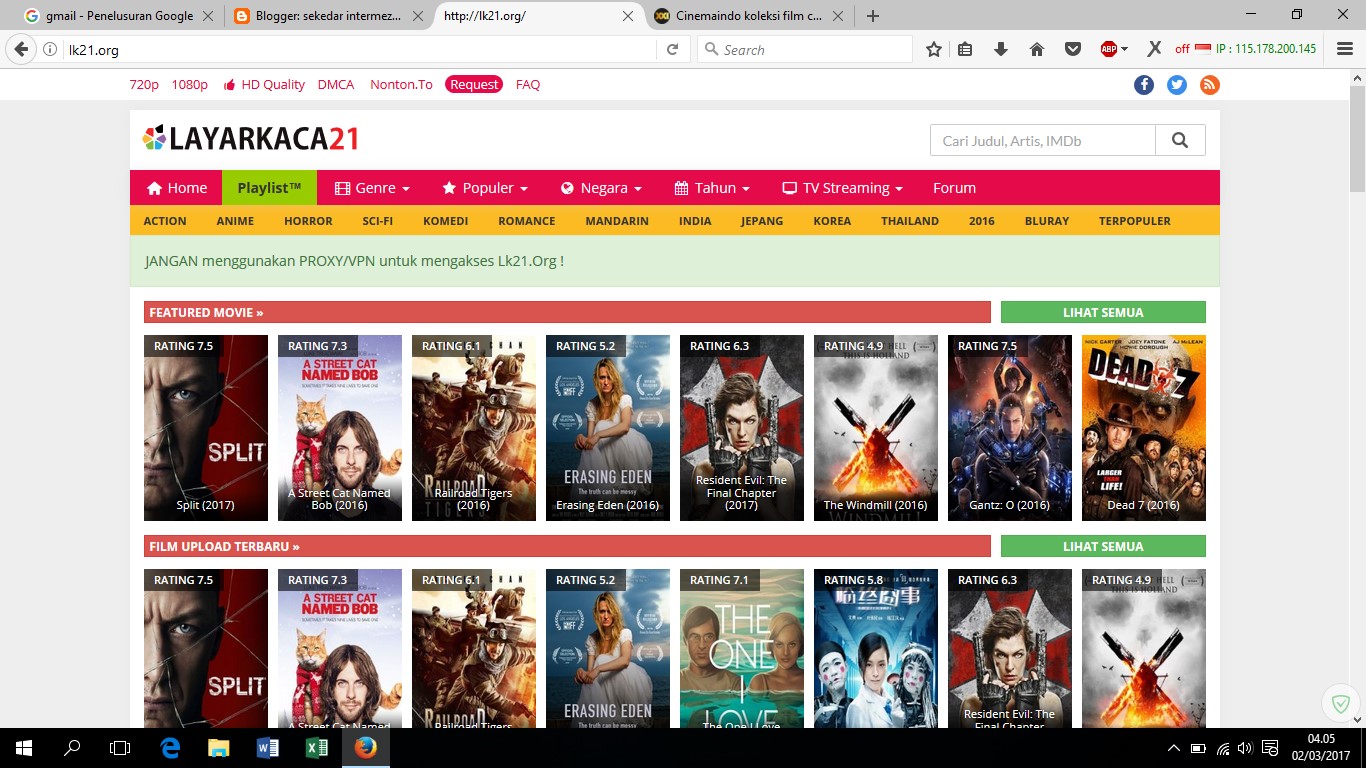This screenshot has height=768, width=1366.
Task: Open the Firefox bookmarks list icon
Action: coord(965,49)
